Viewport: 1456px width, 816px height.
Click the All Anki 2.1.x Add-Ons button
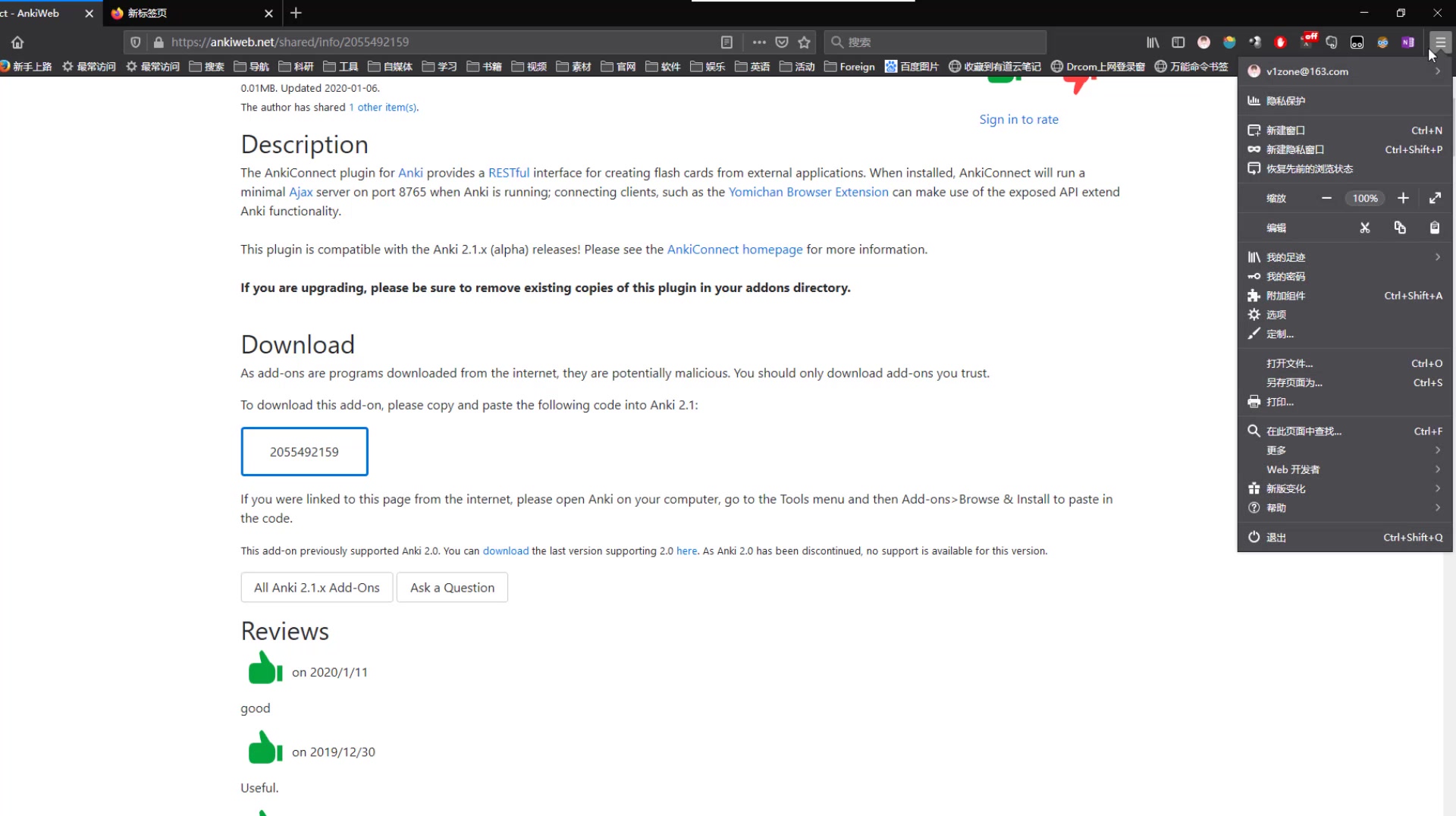tap(317, 588)
